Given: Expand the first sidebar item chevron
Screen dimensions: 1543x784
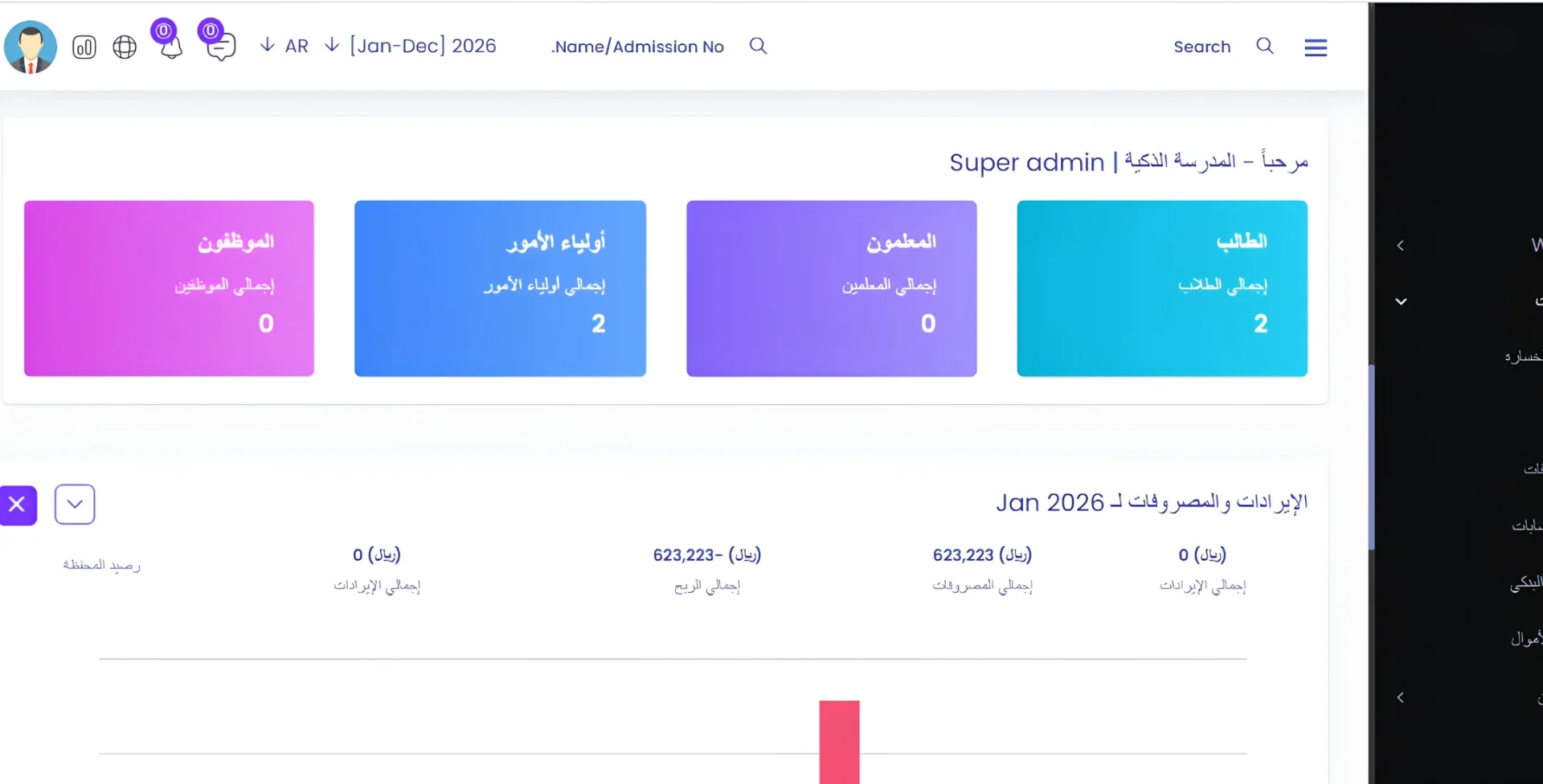Looking at the screenshot, I should 1400,246.
